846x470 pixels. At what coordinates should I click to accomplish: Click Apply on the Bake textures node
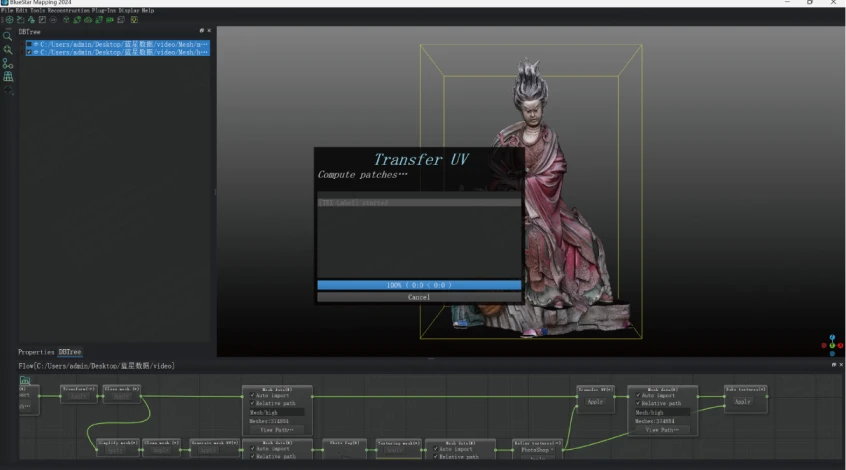coord(742,401)
